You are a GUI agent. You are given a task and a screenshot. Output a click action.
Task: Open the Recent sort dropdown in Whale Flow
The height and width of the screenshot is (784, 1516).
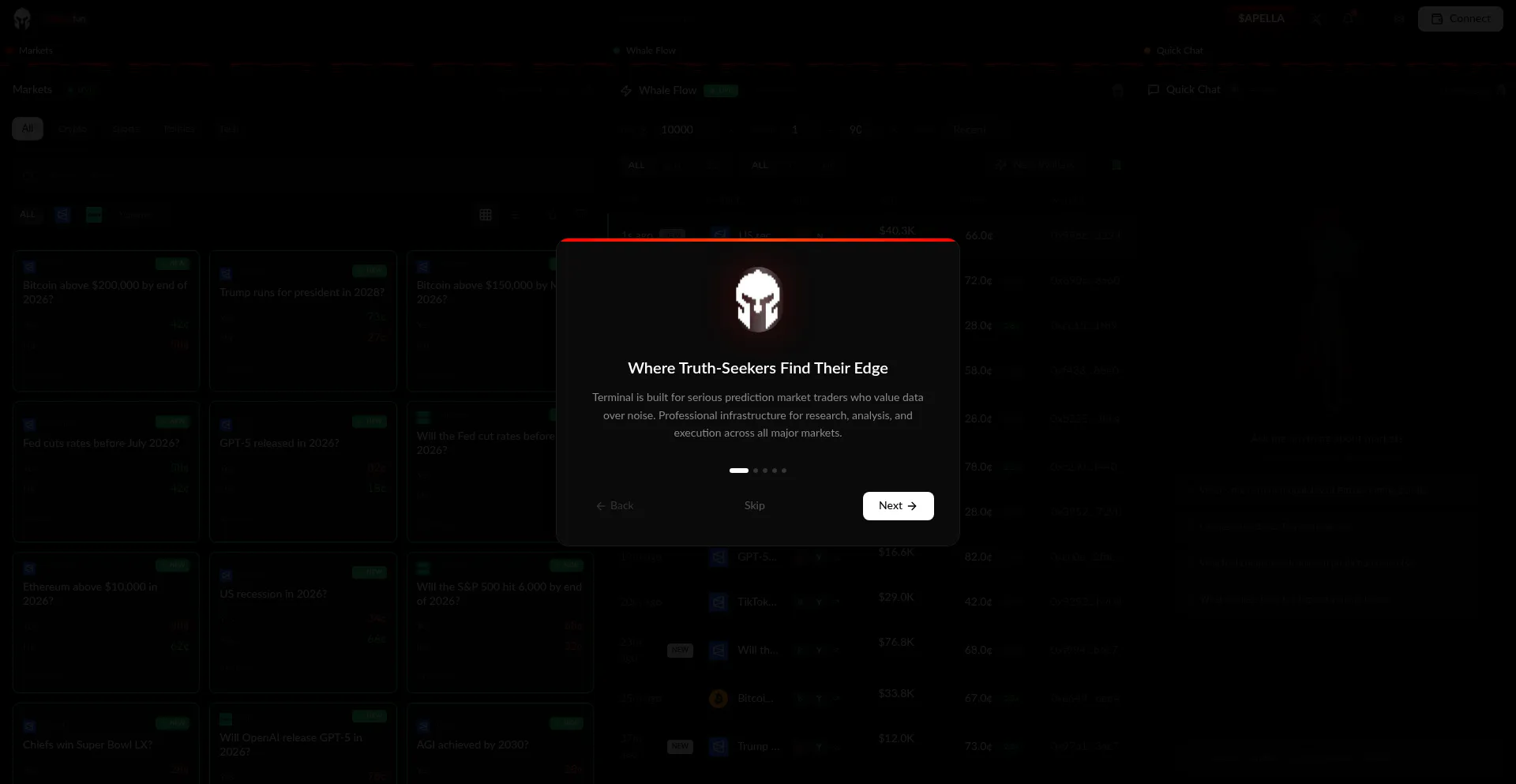point(970,130)
